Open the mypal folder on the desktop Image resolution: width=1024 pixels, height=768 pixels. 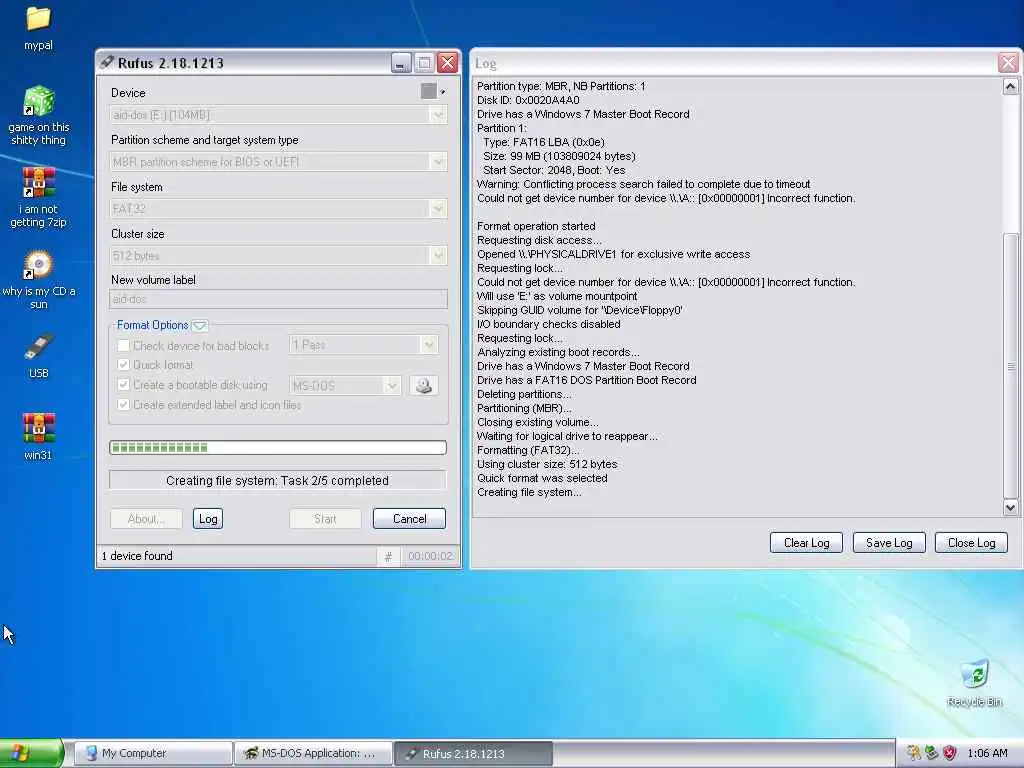coord(38,18)
